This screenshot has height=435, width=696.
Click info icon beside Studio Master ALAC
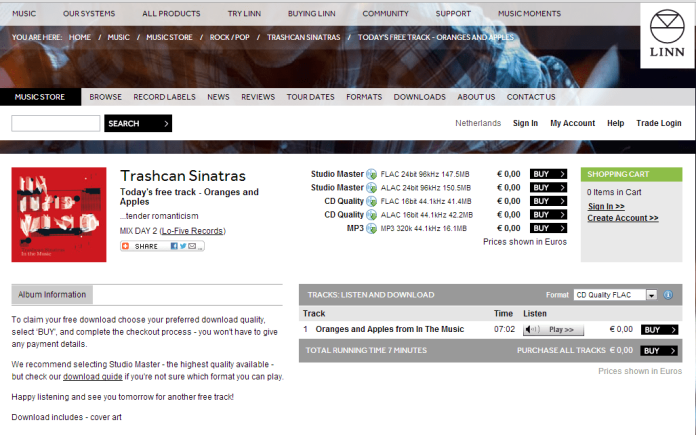tap(372, 188)
